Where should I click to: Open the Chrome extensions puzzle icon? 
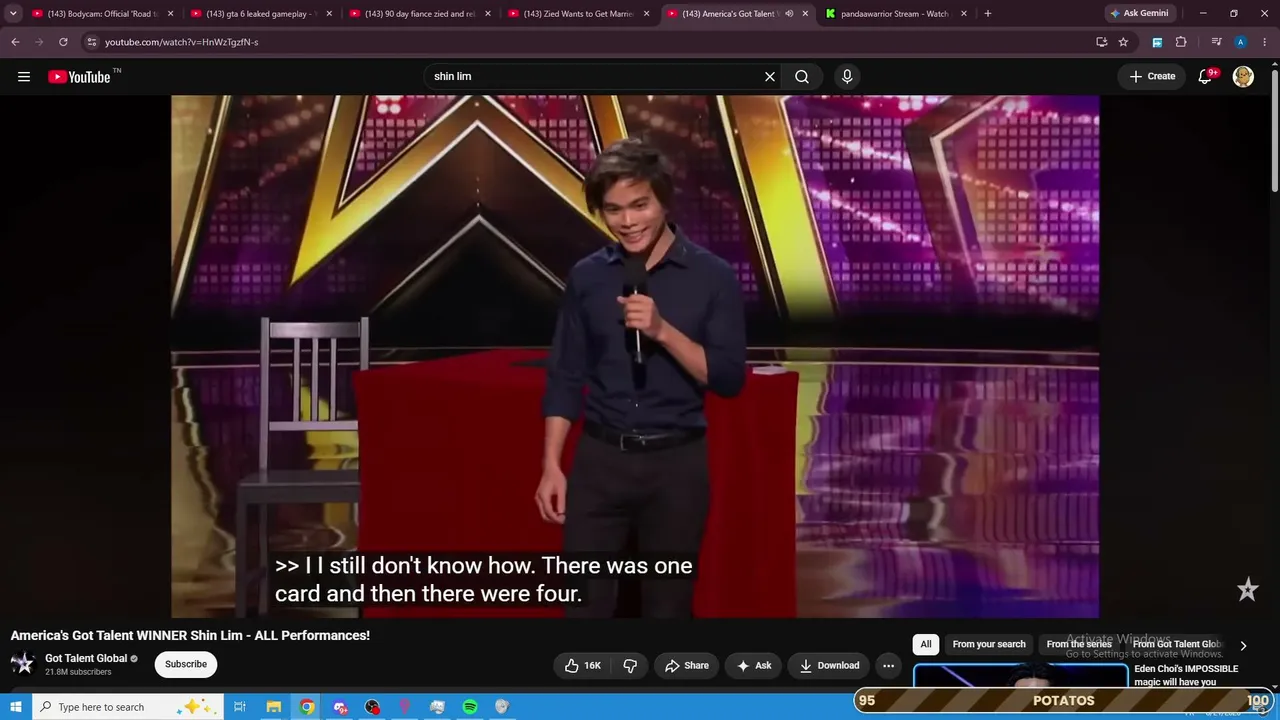tap(1181, 42)
